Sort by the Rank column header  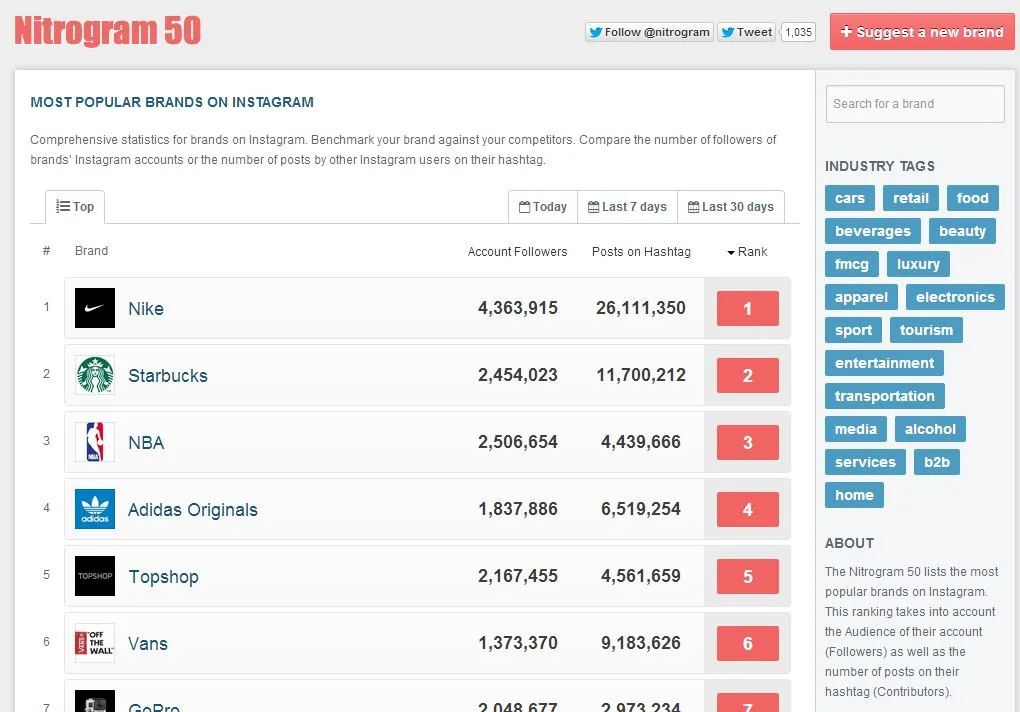(x=747, y=252)
